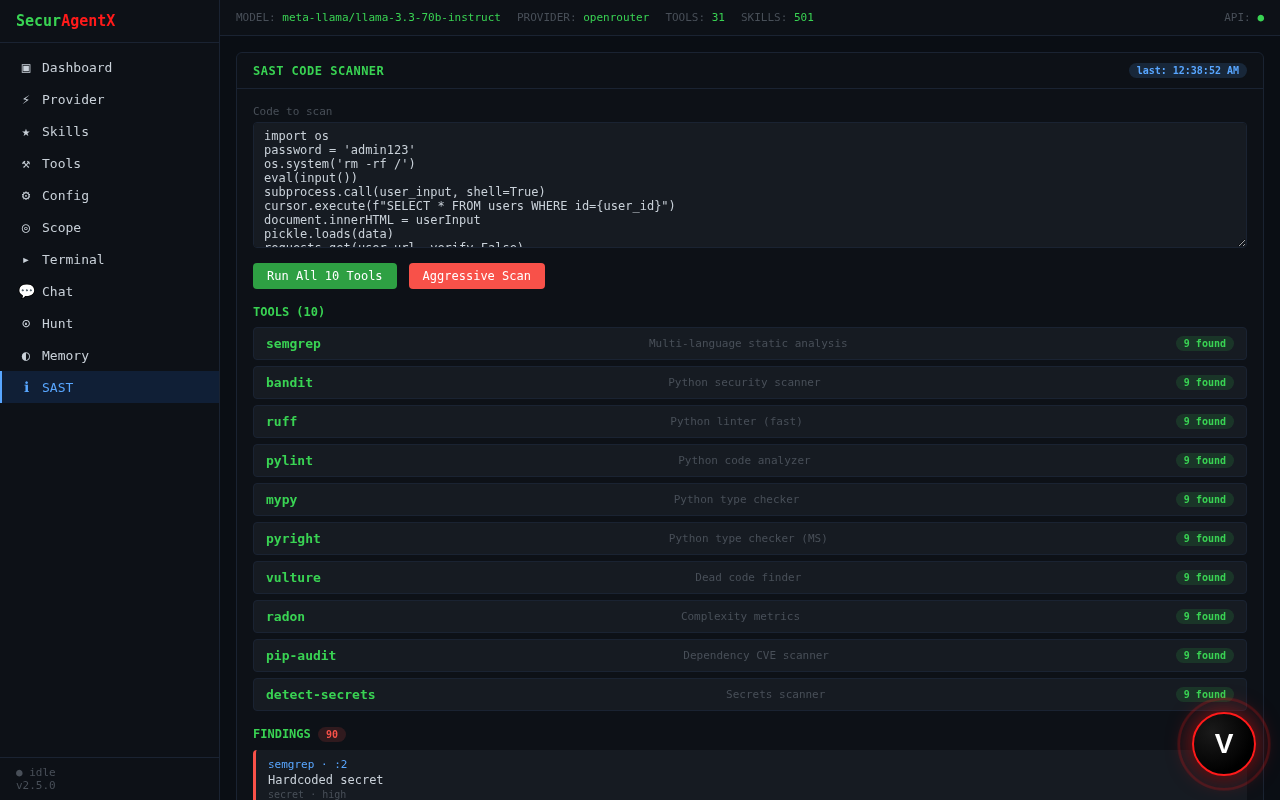Viewport: 1280px width, 800px height.
Task: Click the 9 found badge for bandit
Action: pyautogui.click(x=1205, y=382)
